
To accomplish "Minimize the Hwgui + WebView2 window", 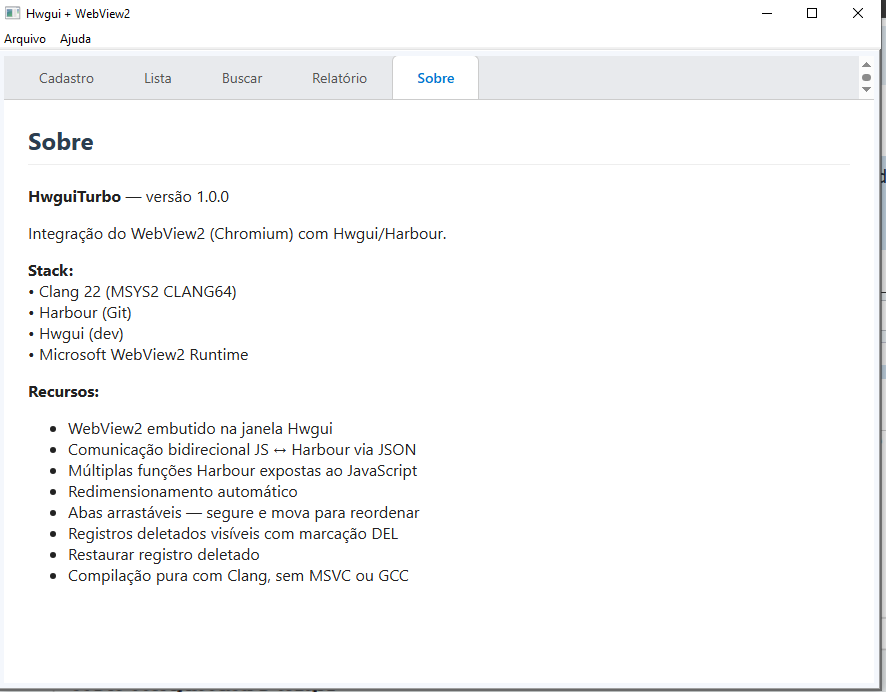I will [x=767, y=13].
